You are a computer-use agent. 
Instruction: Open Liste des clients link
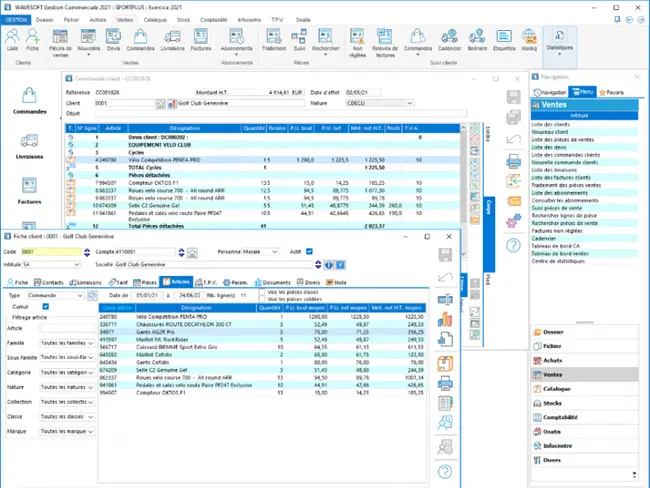click(551, 124)
